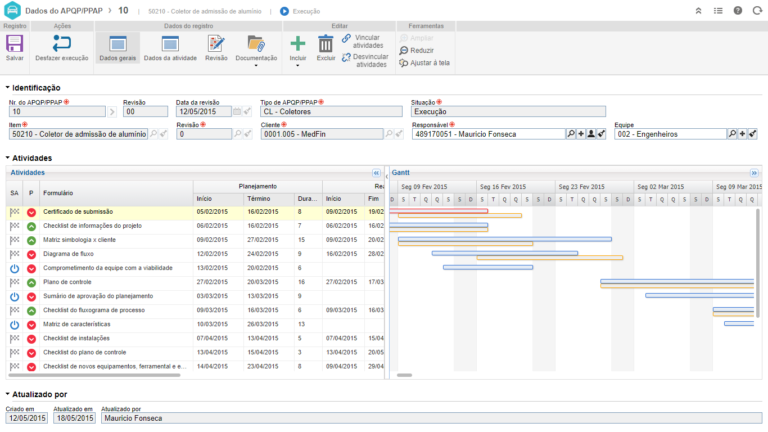Click the Salvar save icon
The height and width of the screenshot is (432, 768).
[15, 44]
